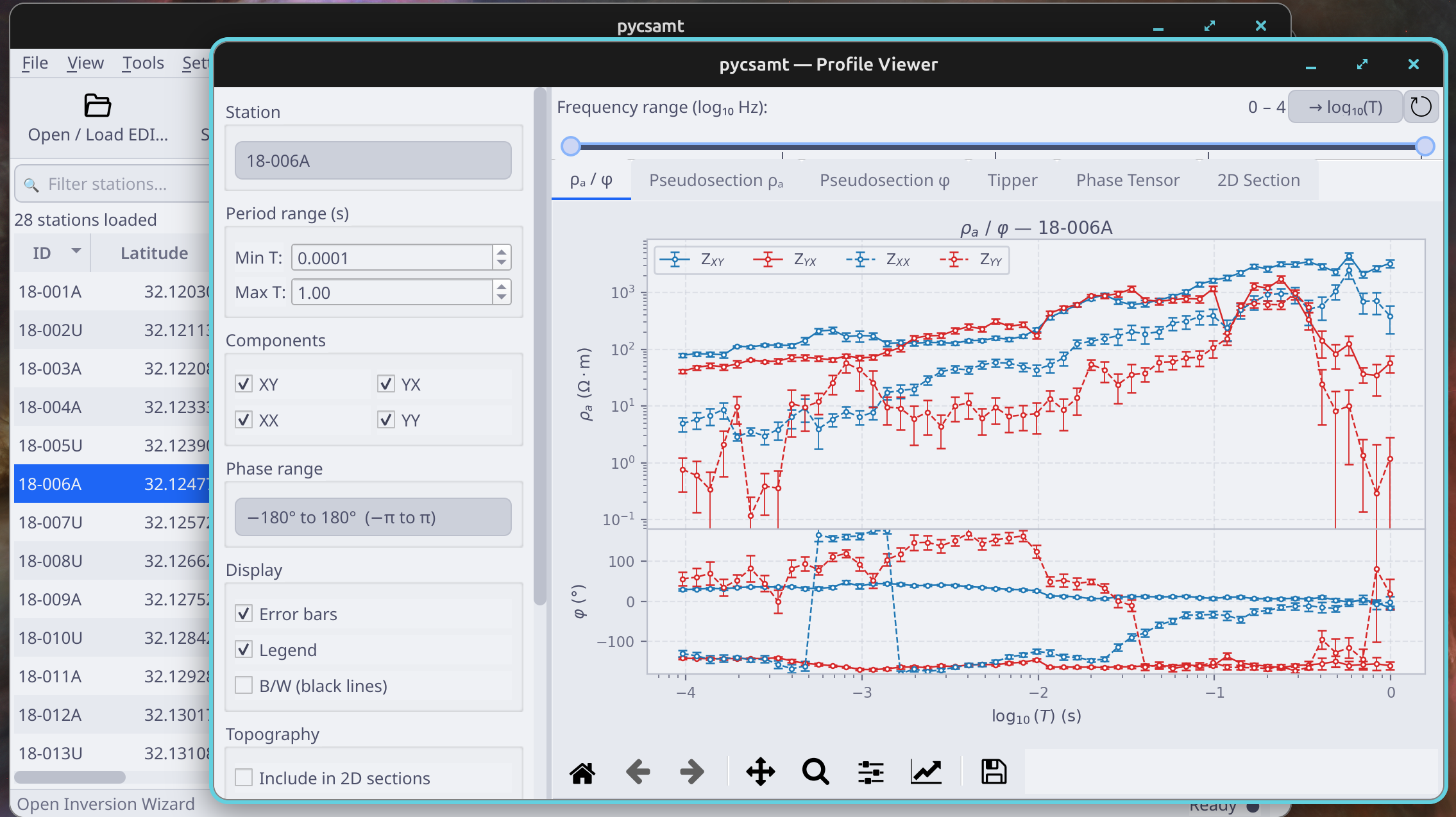Select station 18-001A in list

(112, 292)
